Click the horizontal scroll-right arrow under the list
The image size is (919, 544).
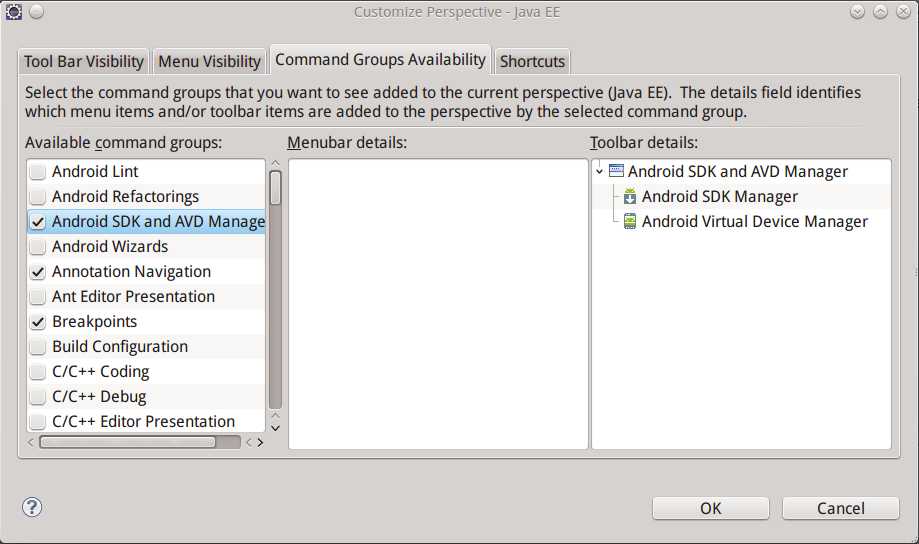[260, 442]
